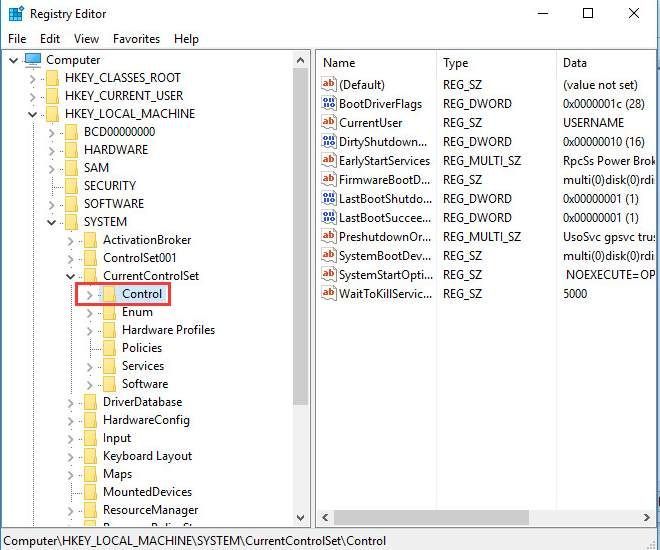The height and width of the screenshot is (550, 660).
Task: Open the Favorites menu
Action: coord(136,39)
